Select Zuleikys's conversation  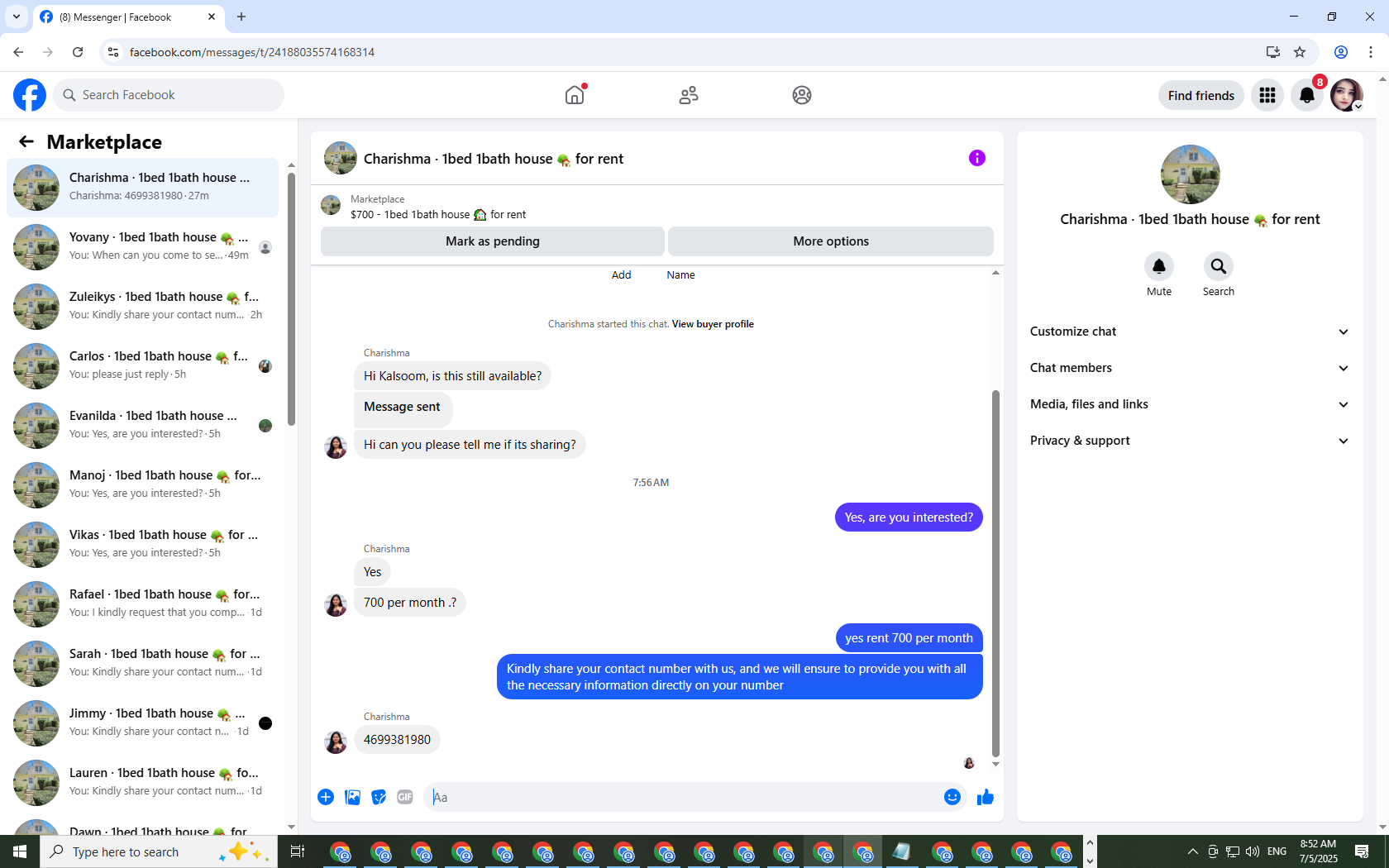pos(143,307)
